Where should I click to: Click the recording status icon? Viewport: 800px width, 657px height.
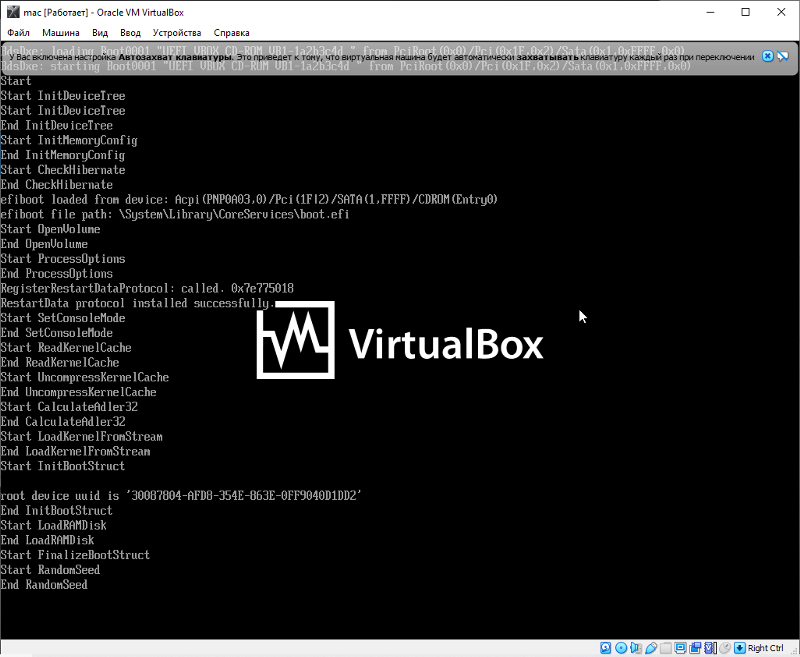(x=694, y=648)
